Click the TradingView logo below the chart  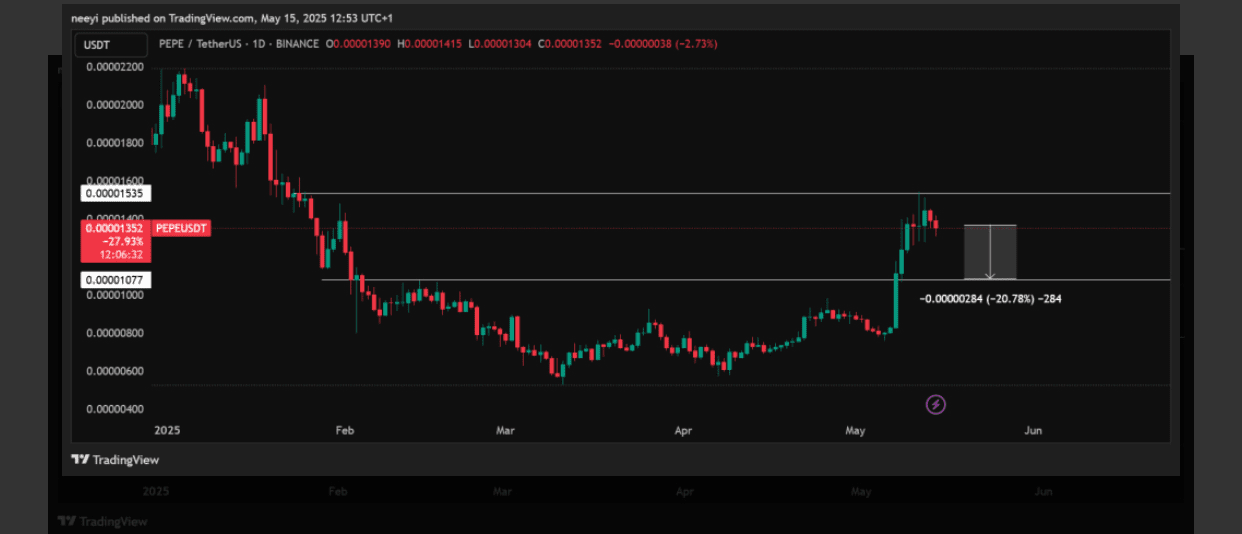tap(115, 460)
